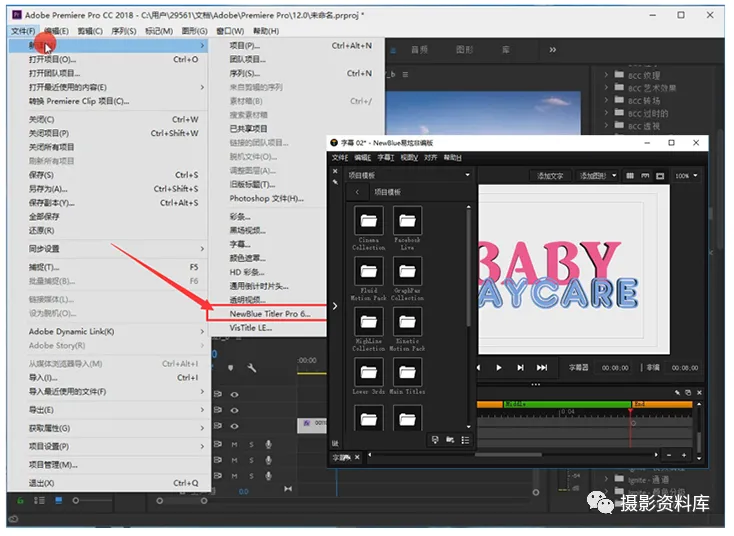Toggle the snap icon below the audio tracks
This screenshot has width=734, height=536.
(x=288, y=489)
